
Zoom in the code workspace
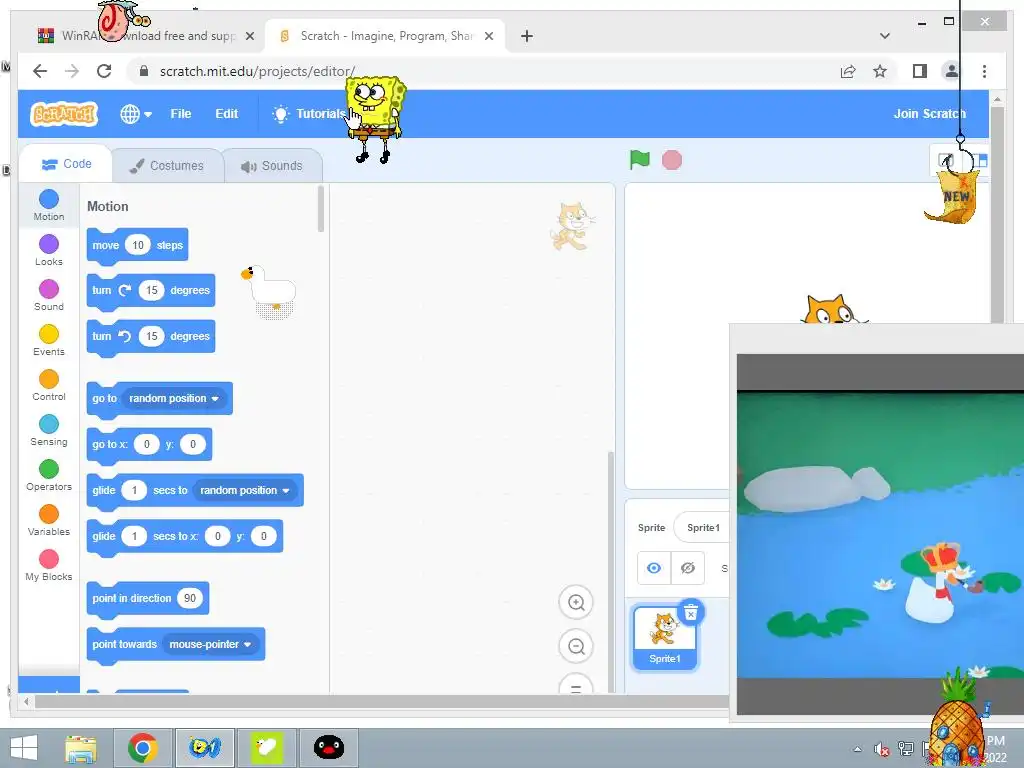(x=576, y=602)
